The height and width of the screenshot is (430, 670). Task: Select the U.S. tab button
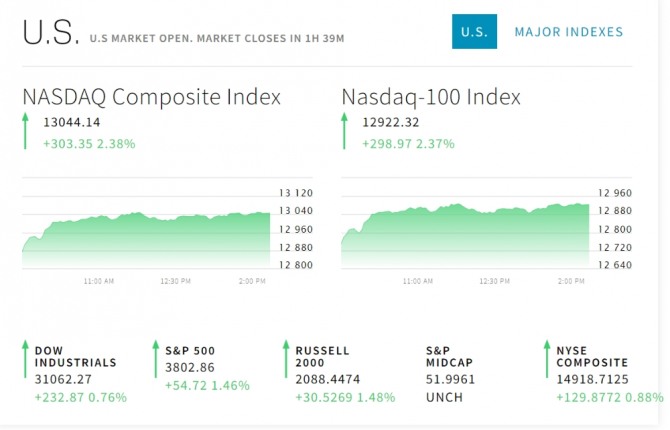point(472,33)
